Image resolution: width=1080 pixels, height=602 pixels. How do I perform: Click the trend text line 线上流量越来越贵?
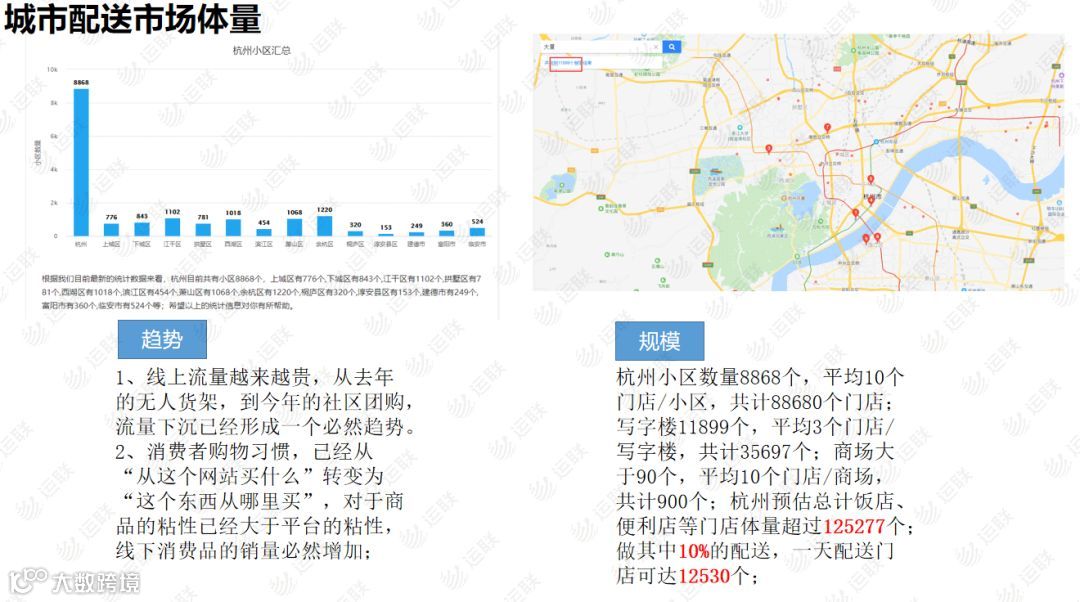tap(255, 377)
